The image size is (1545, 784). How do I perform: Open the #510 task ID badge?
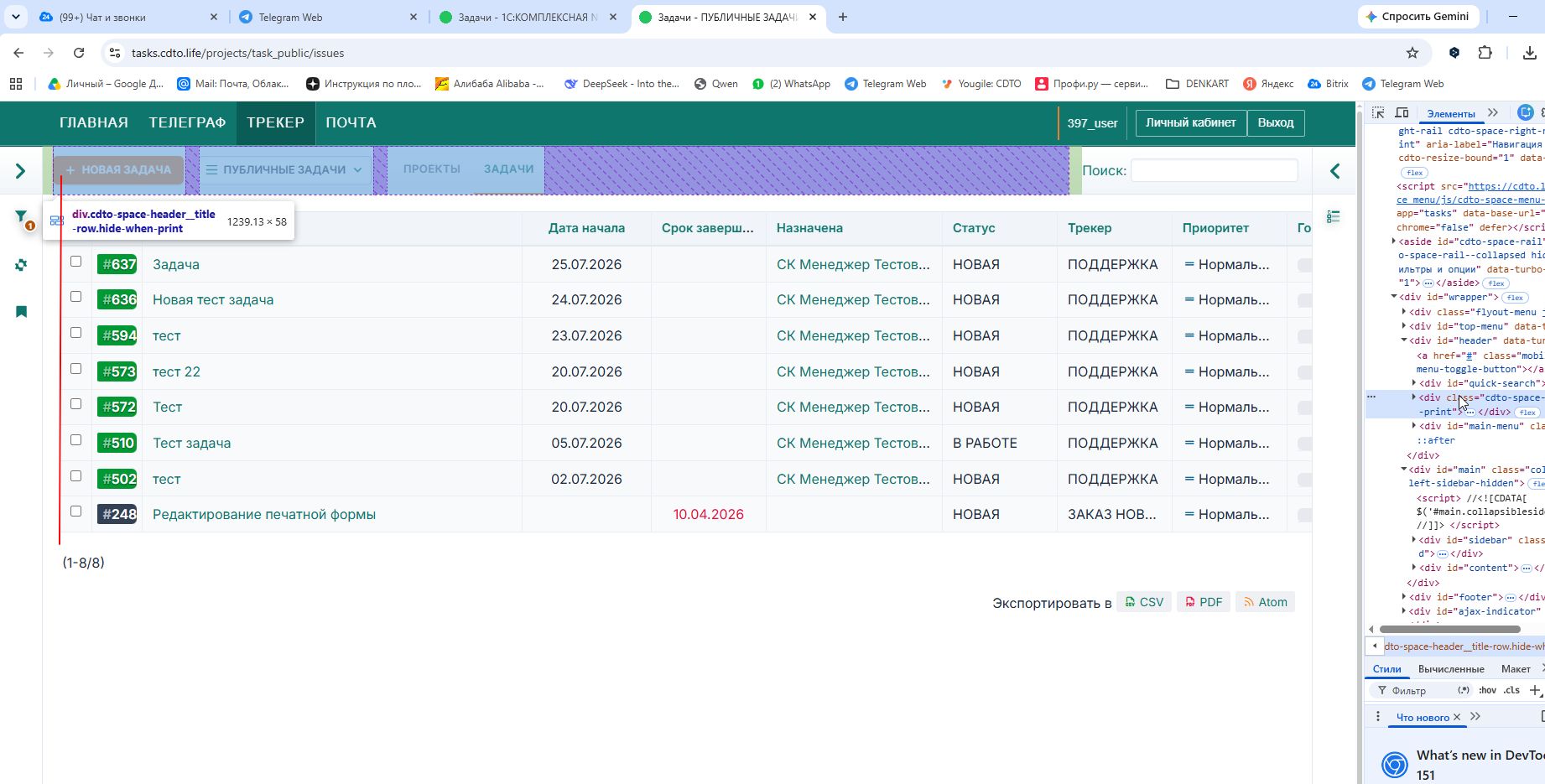pos(117,443)
